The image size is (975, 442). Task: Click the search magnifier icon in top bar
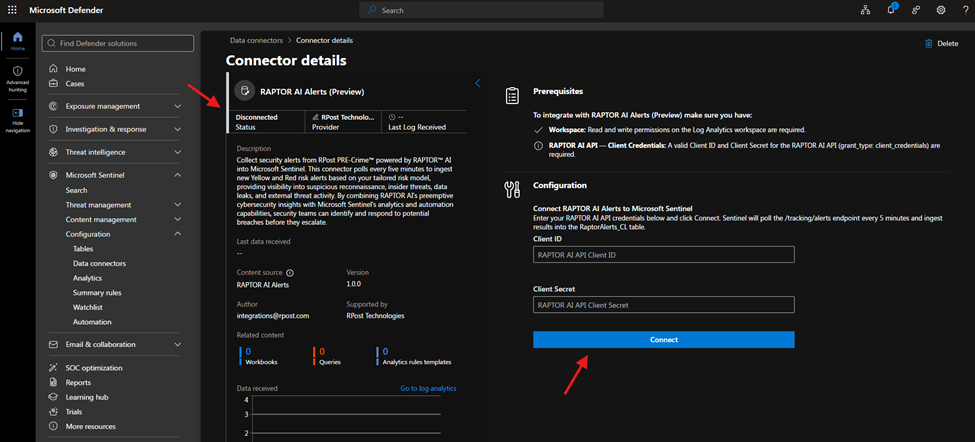(x=372, y=10)
